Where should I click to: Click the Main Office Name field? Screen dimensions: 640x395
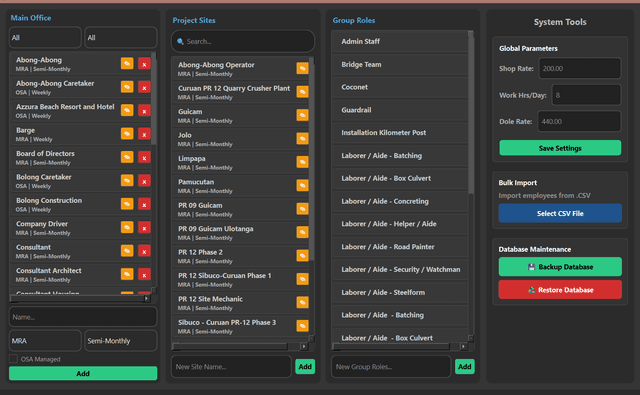(83, 317)
